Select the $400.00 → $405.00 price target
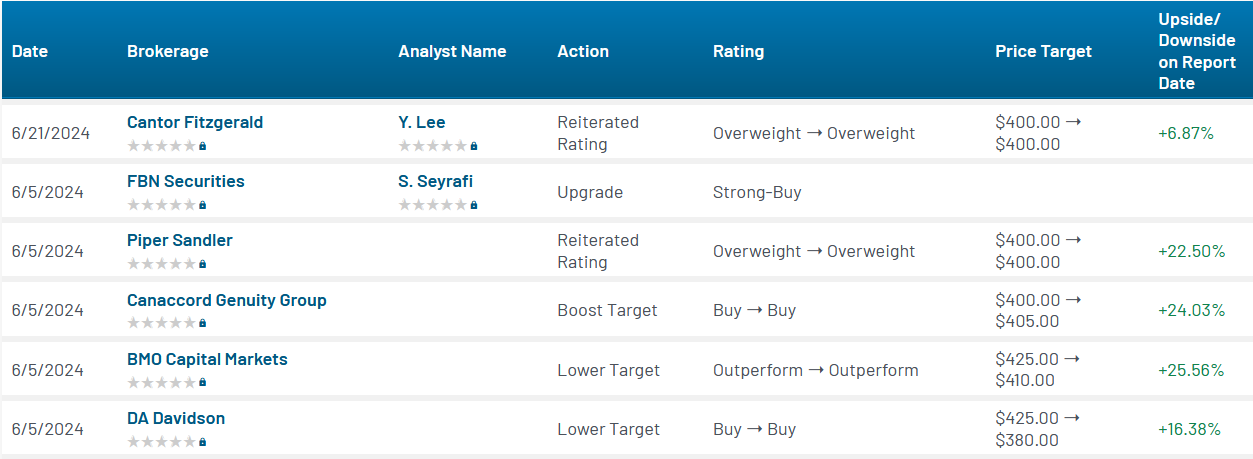The width and height of the screenshot is (1253, 459). [x=1039, y=310]
